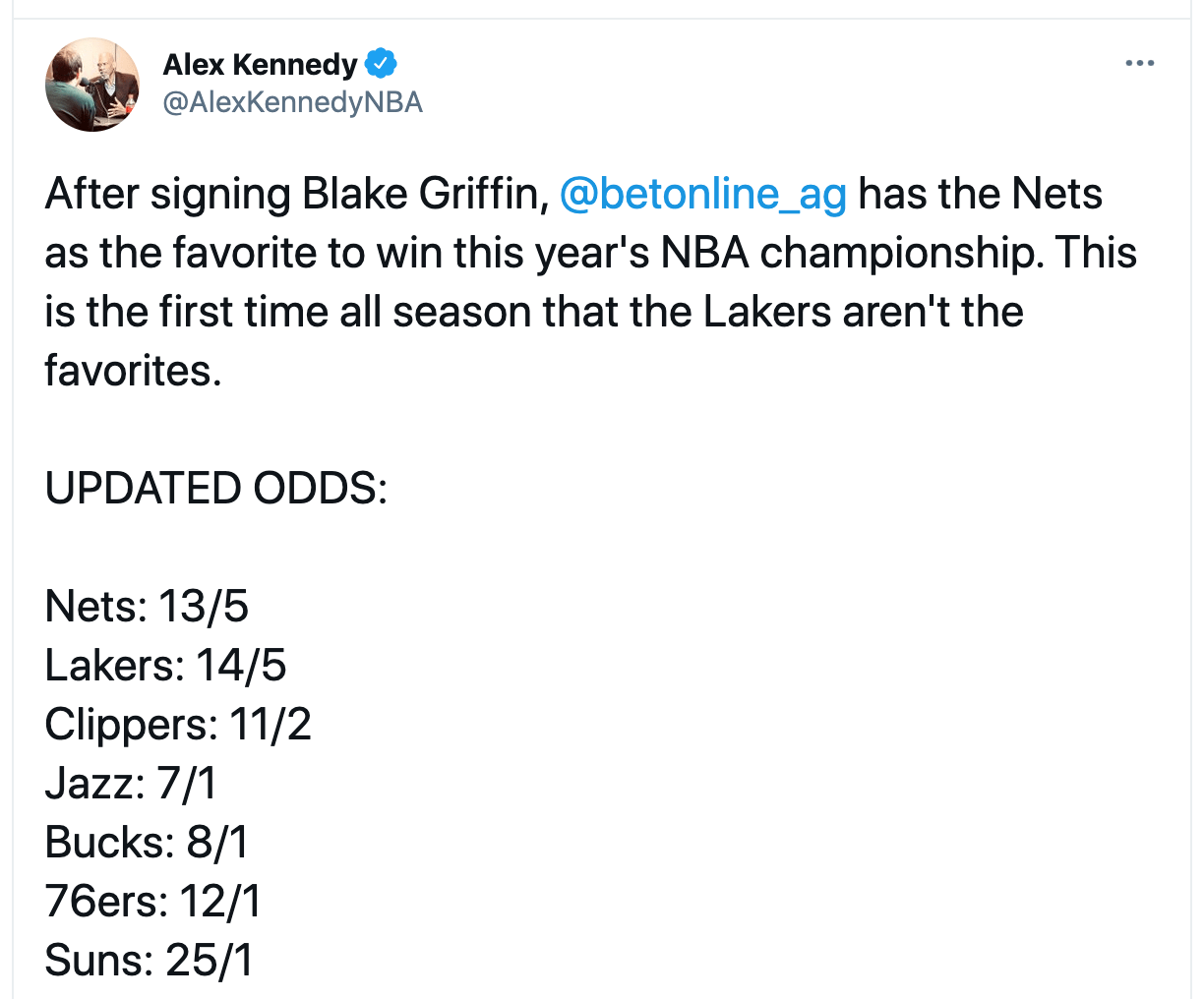Click the "Suns: 25/1" odds line
The width and height of the screenshot is (1204, 999).
coord(150,961)
